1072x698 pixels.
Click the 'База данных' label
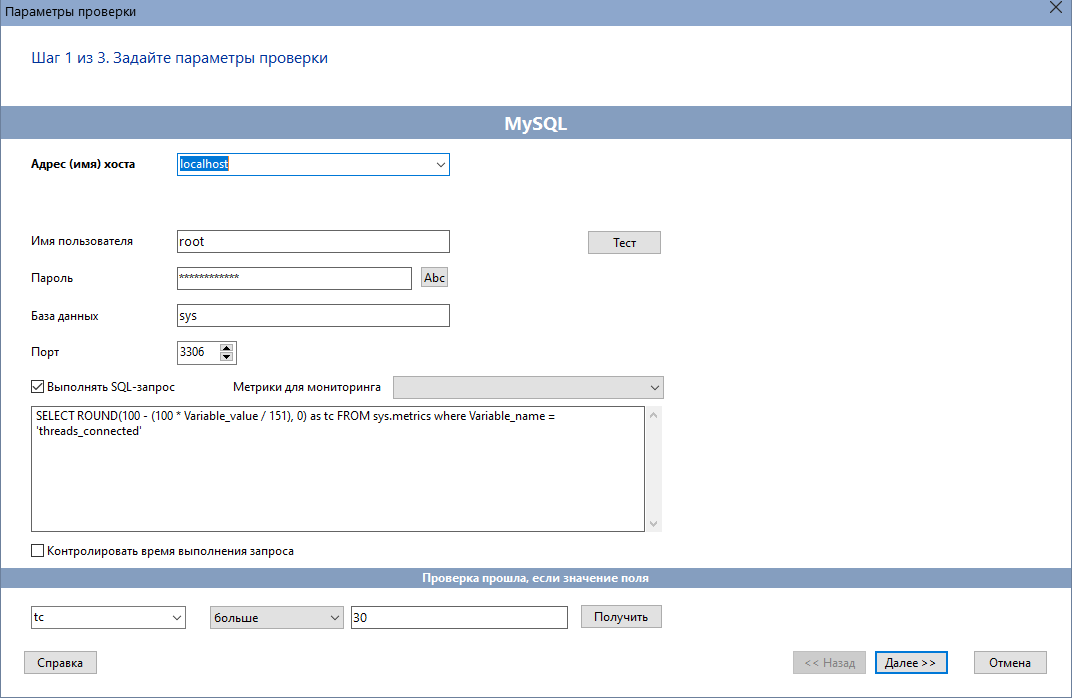pos(64,316)
